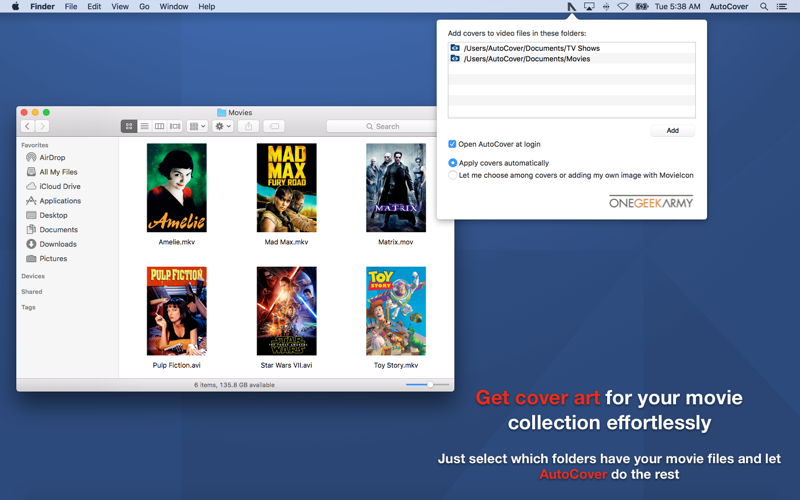Go back in Finder window
Image resolution: width=800 pixels, height=500 pixels.
pos(28,126)
